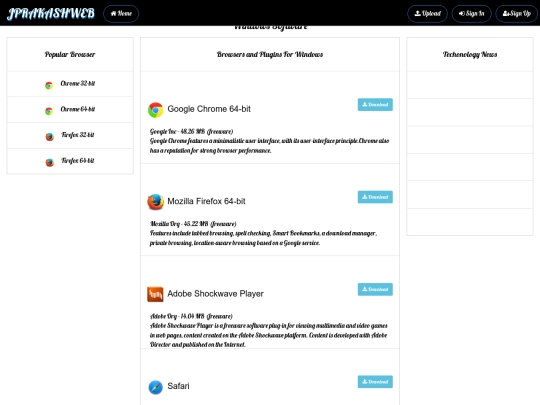This screenshot has width=540, height=405.
Task: Click the Chrome 32-bit sidebar icon
Action: click(49, 85)
